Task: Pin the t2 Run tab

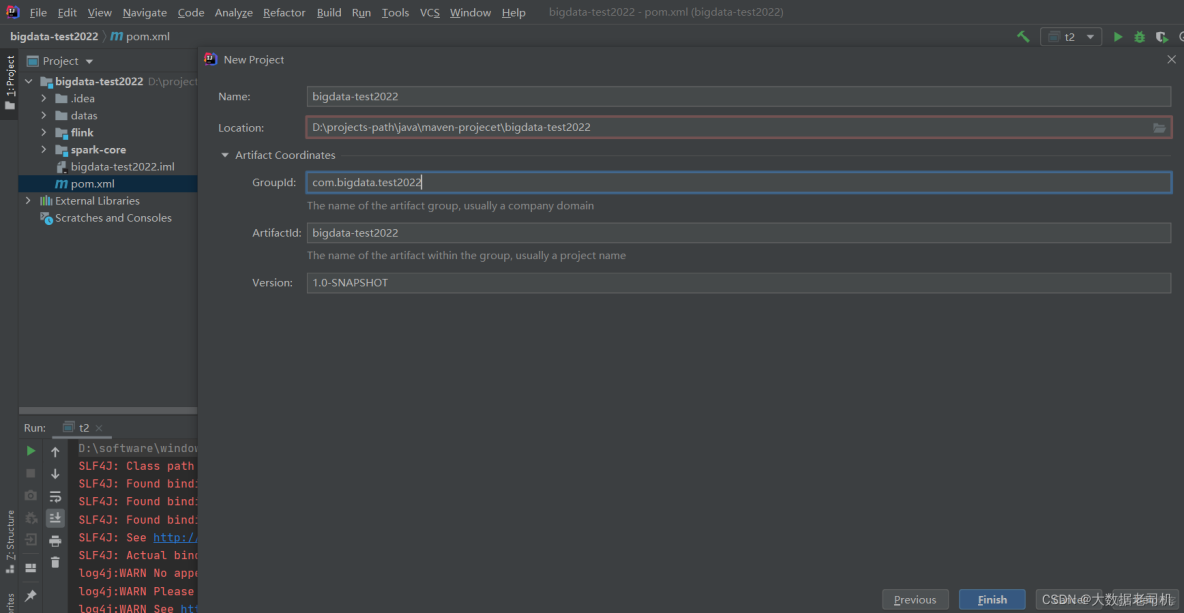Action: pos(30,594)
